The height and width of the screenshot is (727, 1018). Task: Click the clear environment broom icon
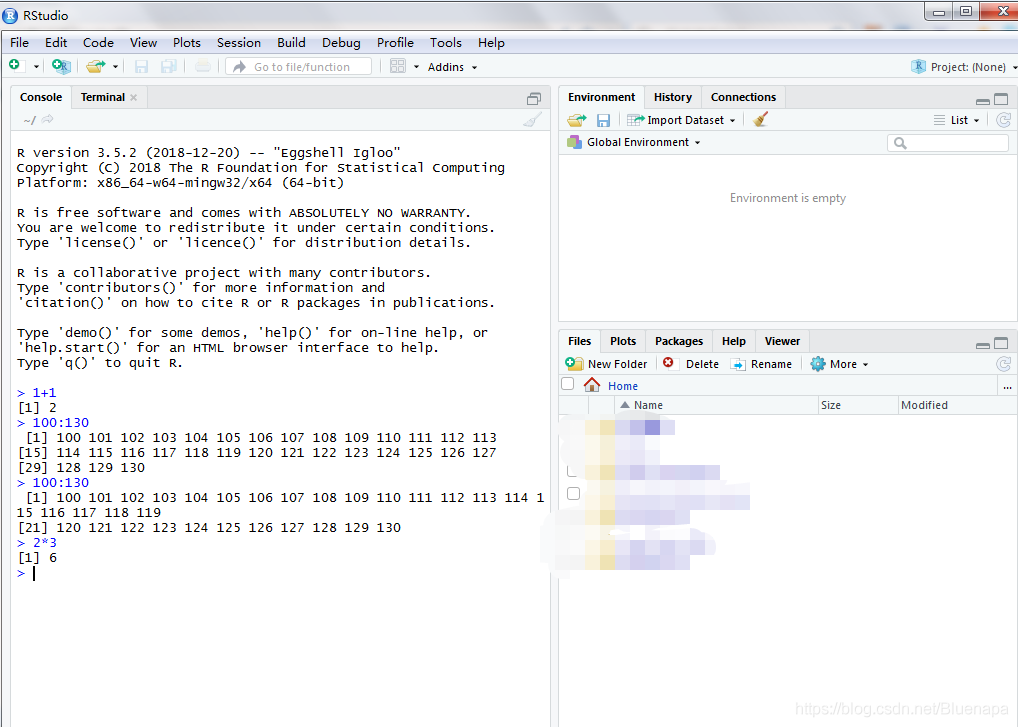760,119
